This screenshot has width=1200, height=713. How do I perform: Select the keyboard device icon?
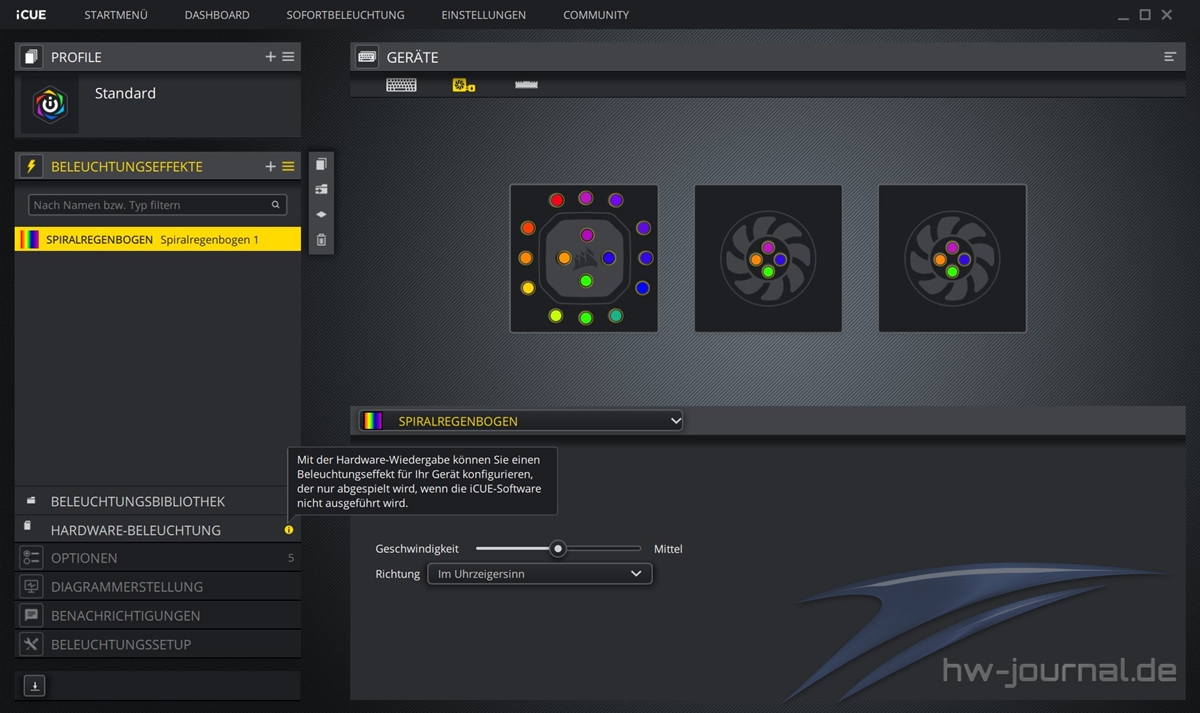point(401,86)
